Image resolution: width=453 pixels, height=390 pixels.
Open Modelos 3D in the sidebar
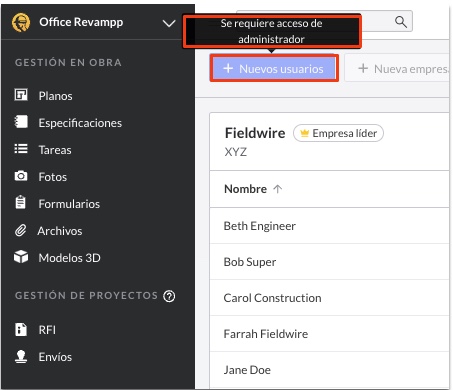click(x=69, y=258)
